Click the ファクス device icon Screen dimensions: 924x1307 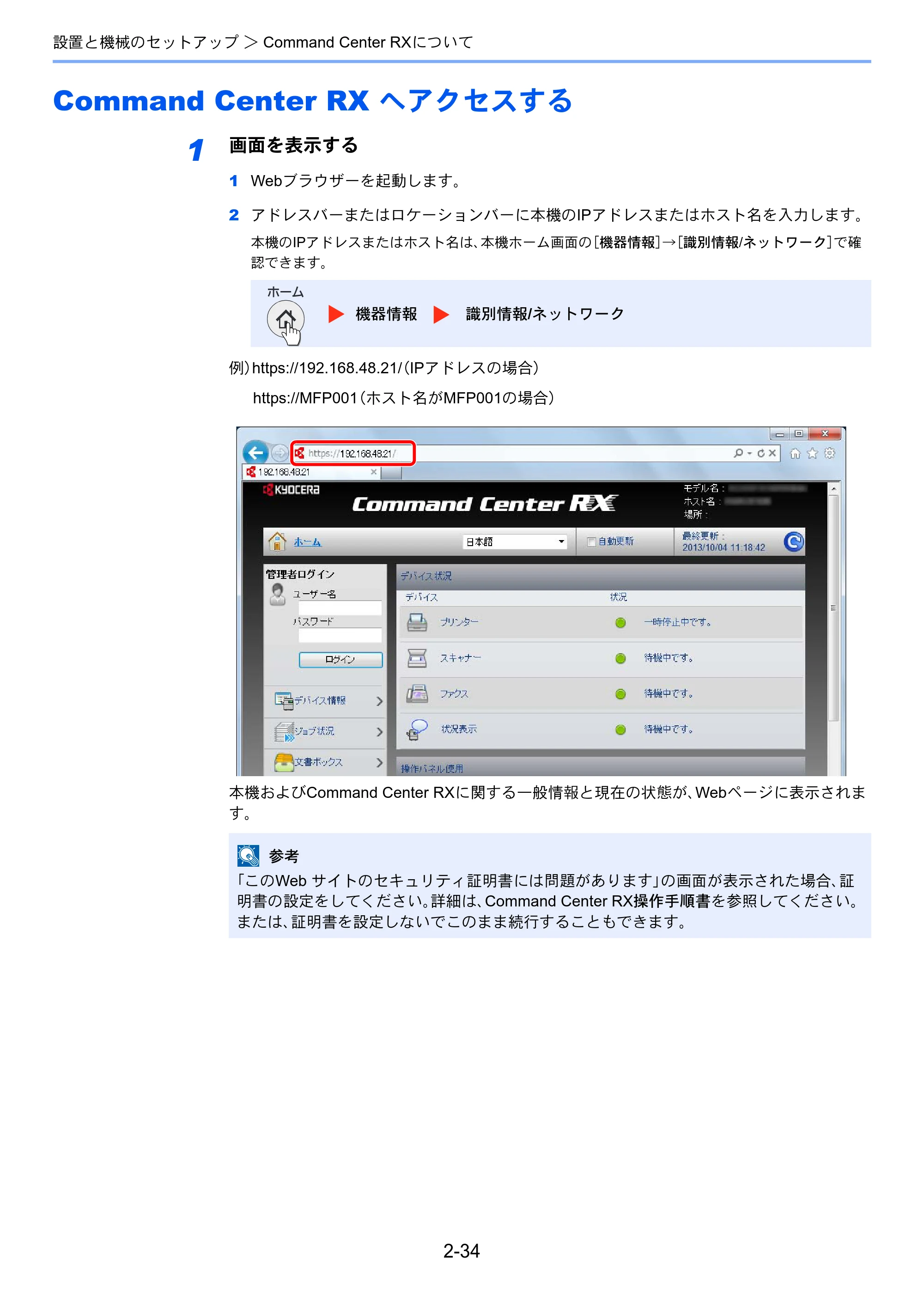417,693
